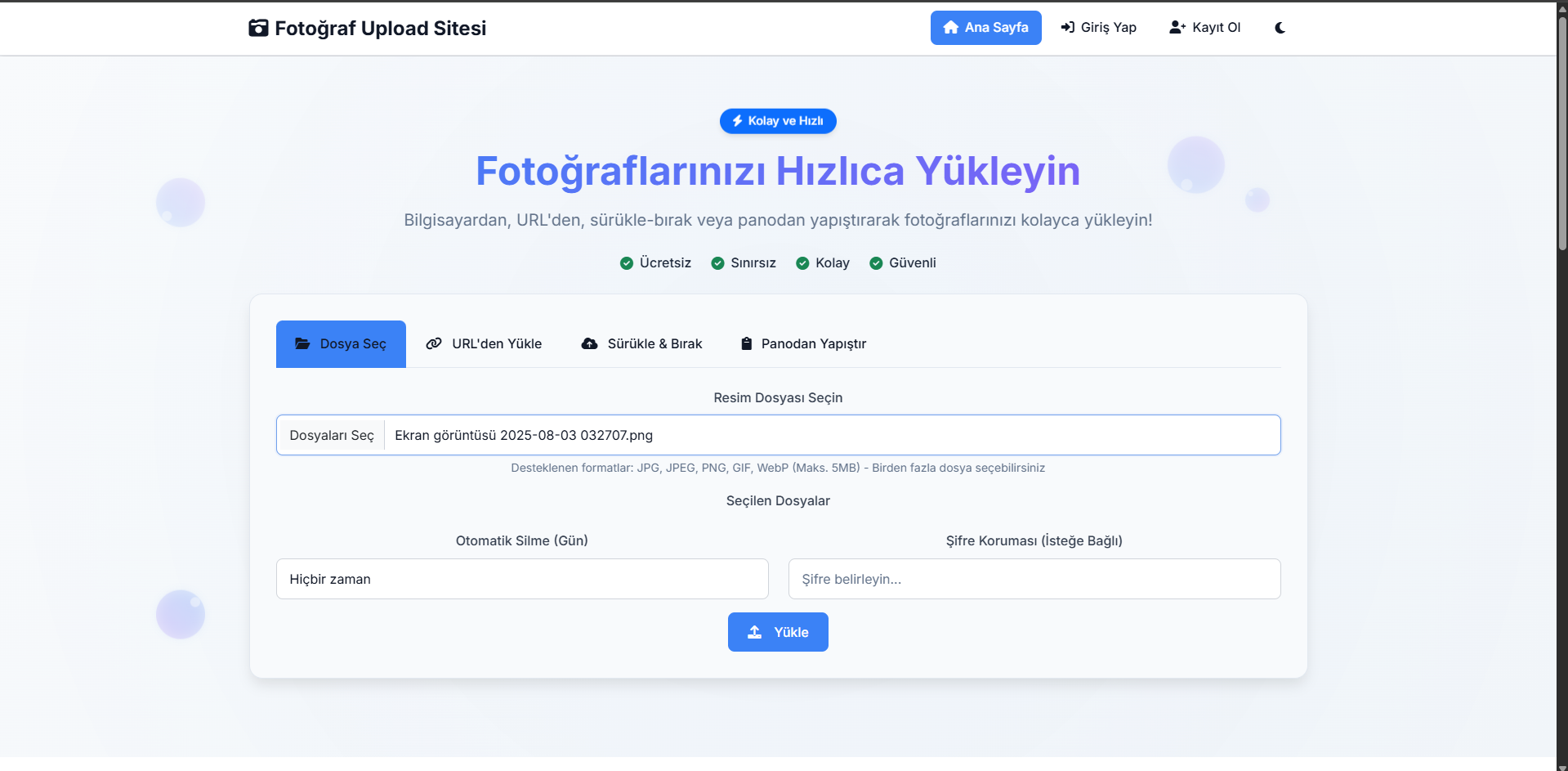Select the Panodan Yapıştır tab
1568x771 pixels.
point(803,343)
